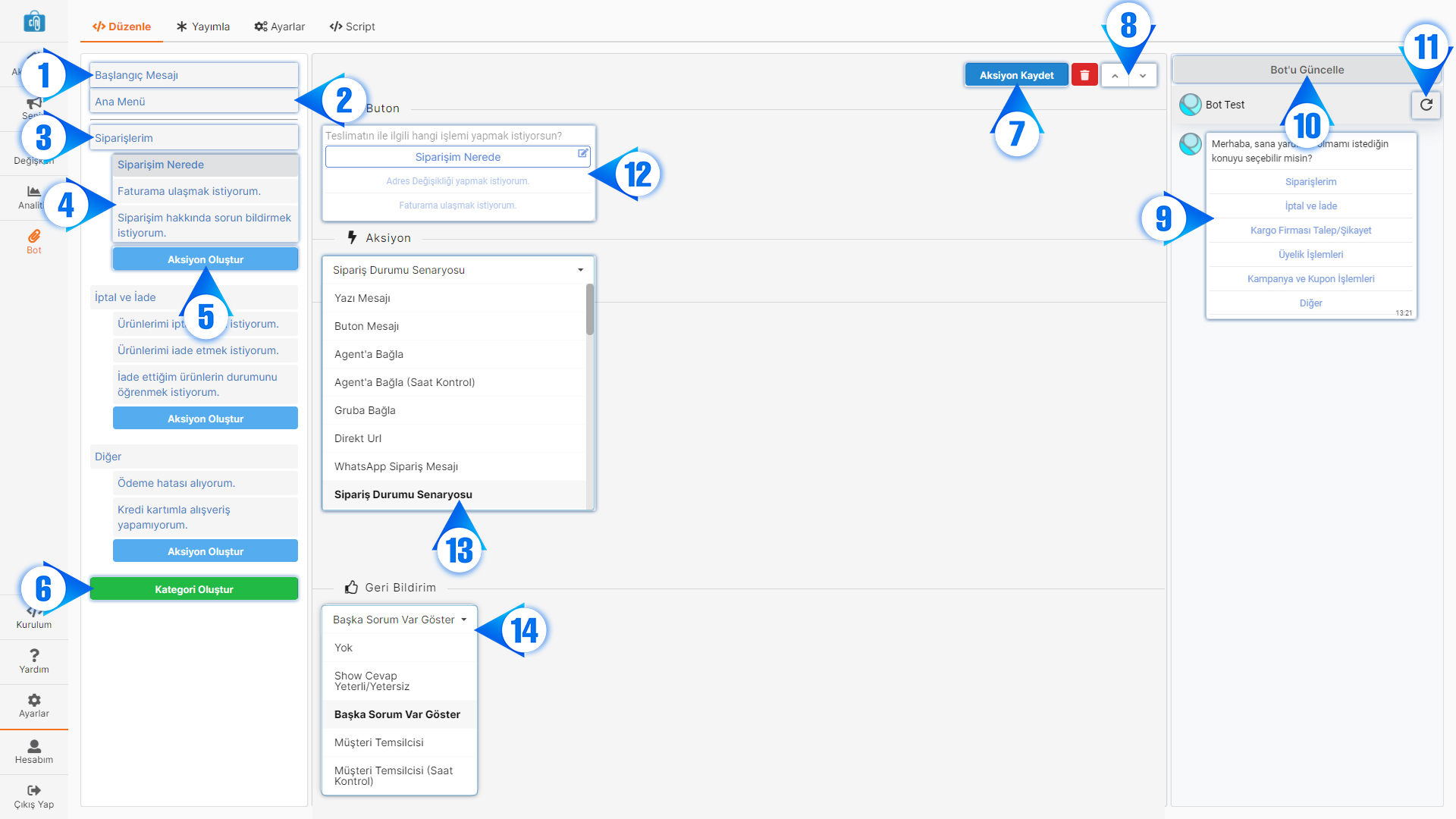Click the Aksiyon Kaydet button

1016,75
